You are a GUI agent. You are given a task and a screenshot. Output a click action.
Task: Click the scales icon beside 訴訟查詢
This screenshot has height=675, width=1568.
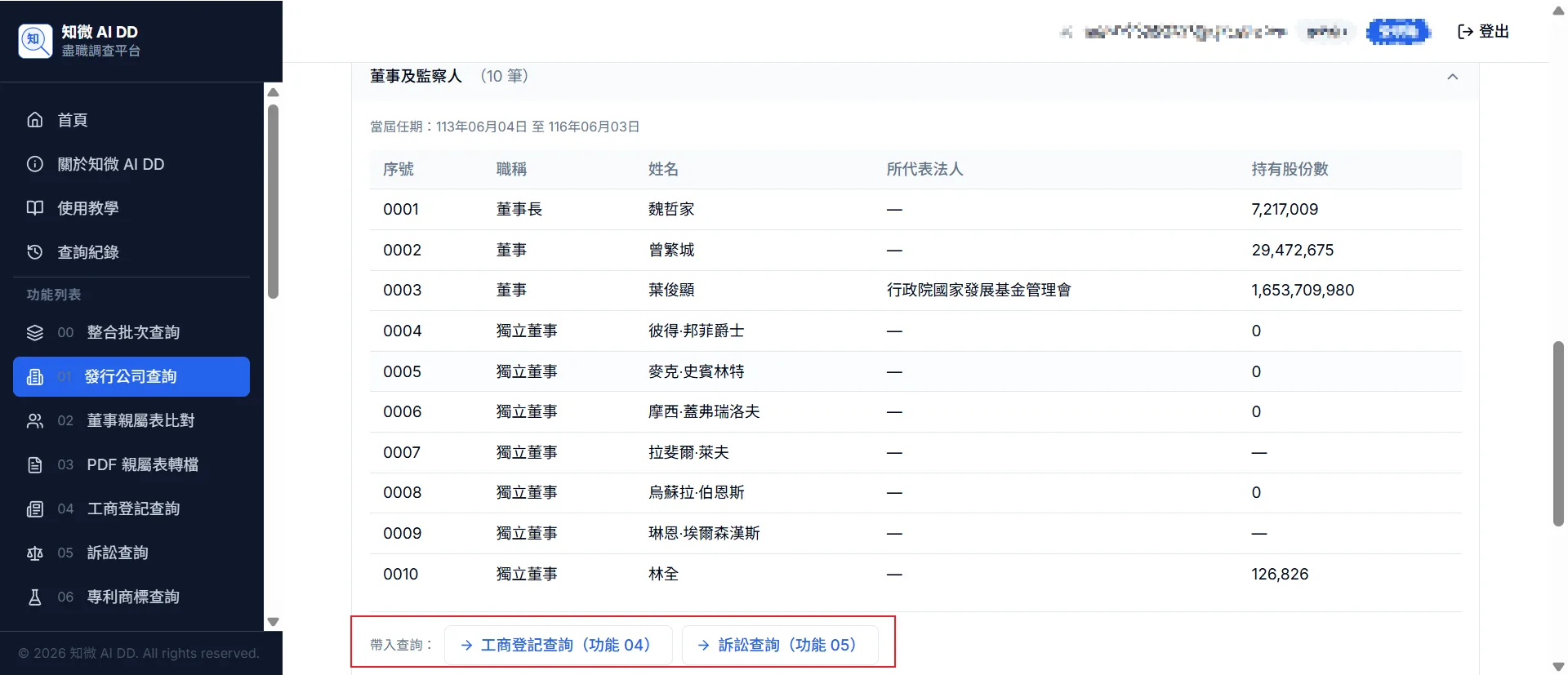click(35, 553)
